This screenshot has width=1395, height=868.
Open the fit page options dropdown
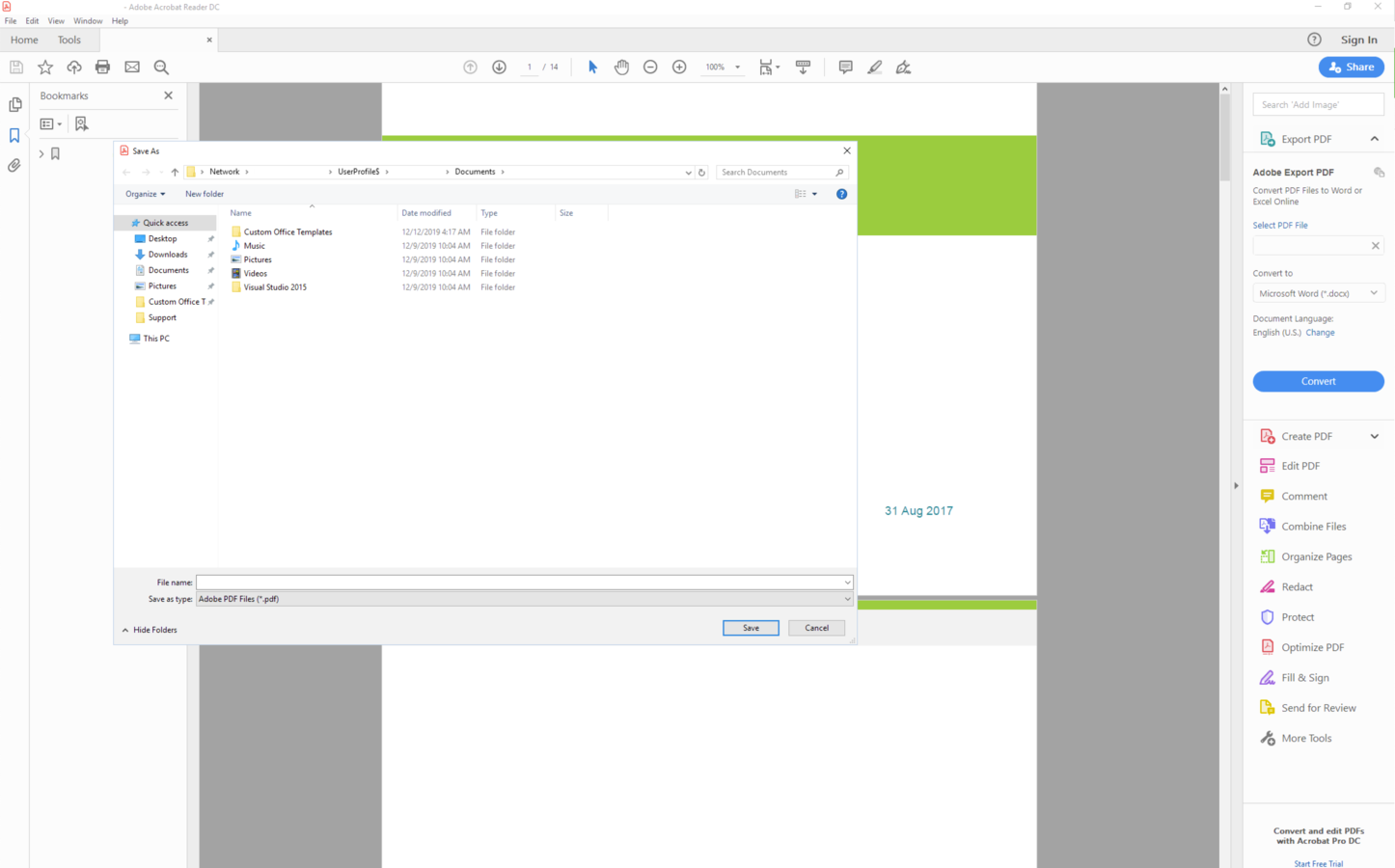[x=769, y=67]
